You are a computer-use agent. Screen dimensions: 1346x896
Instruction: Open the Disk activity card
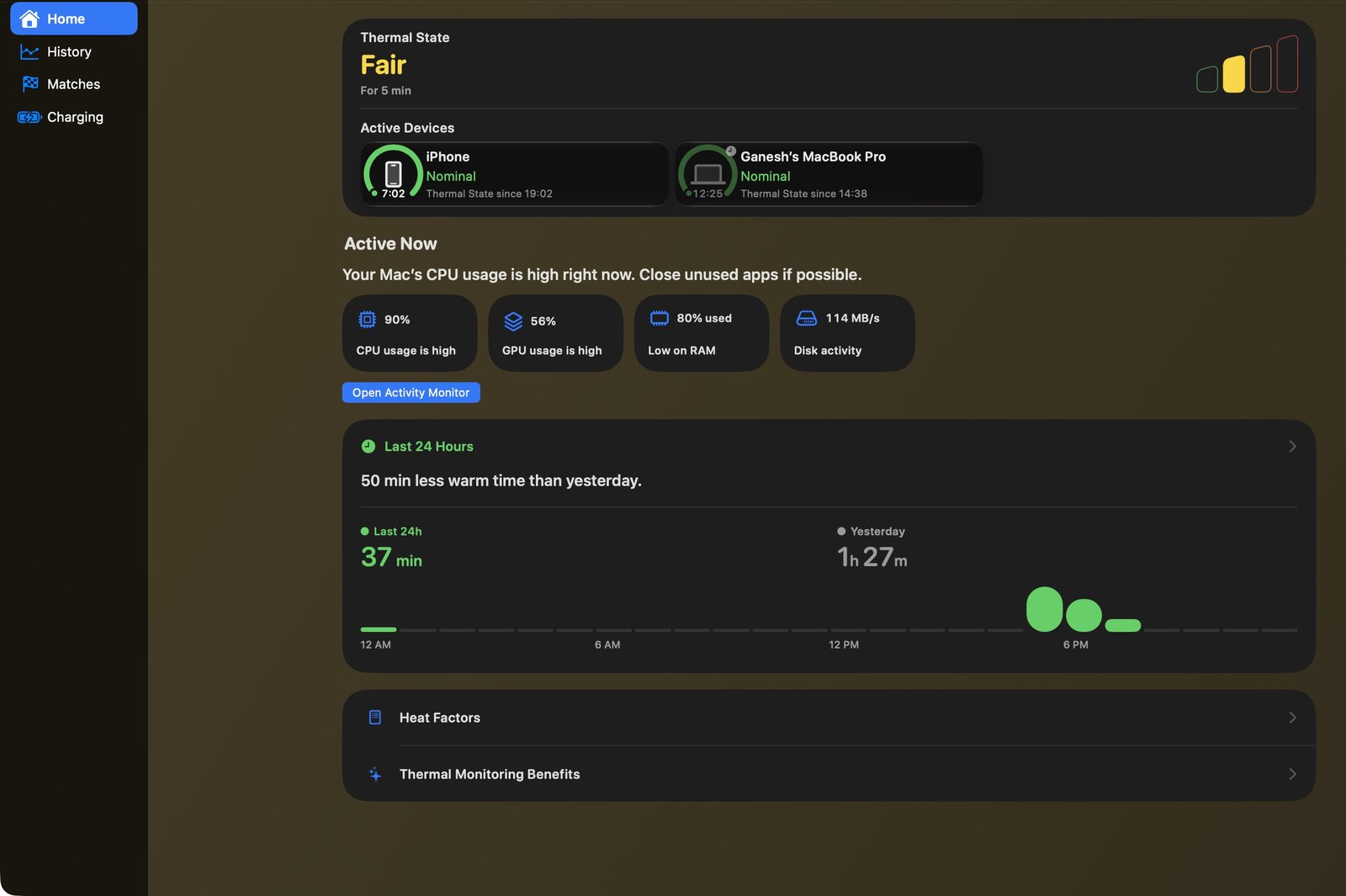tap(847, 333)
